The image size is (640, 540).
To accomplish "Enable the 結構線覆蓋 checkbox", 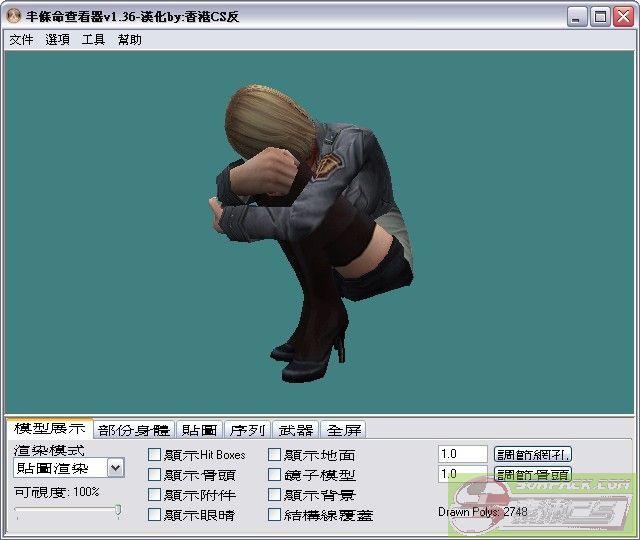I will point(274,514).
